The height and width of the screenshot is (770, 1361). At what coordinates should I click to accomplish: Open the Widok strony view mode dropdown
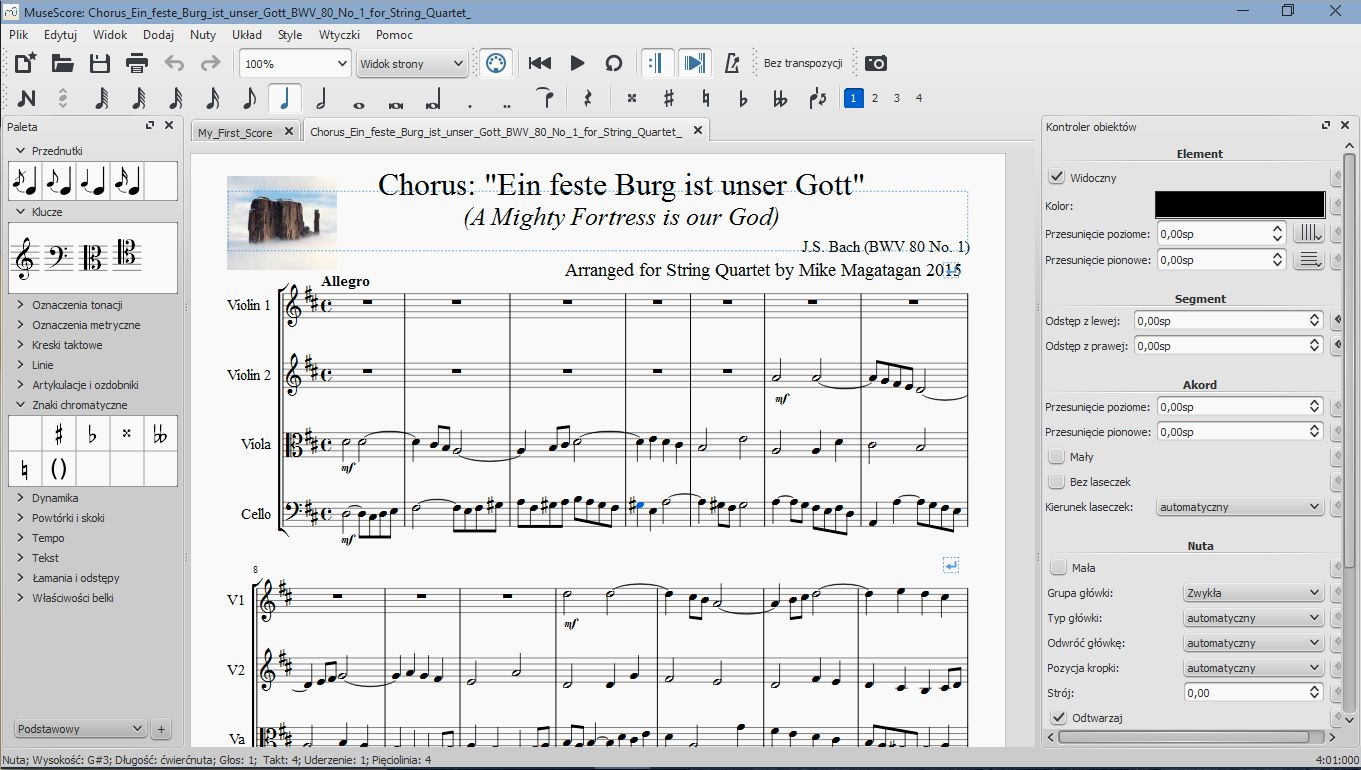412,63
